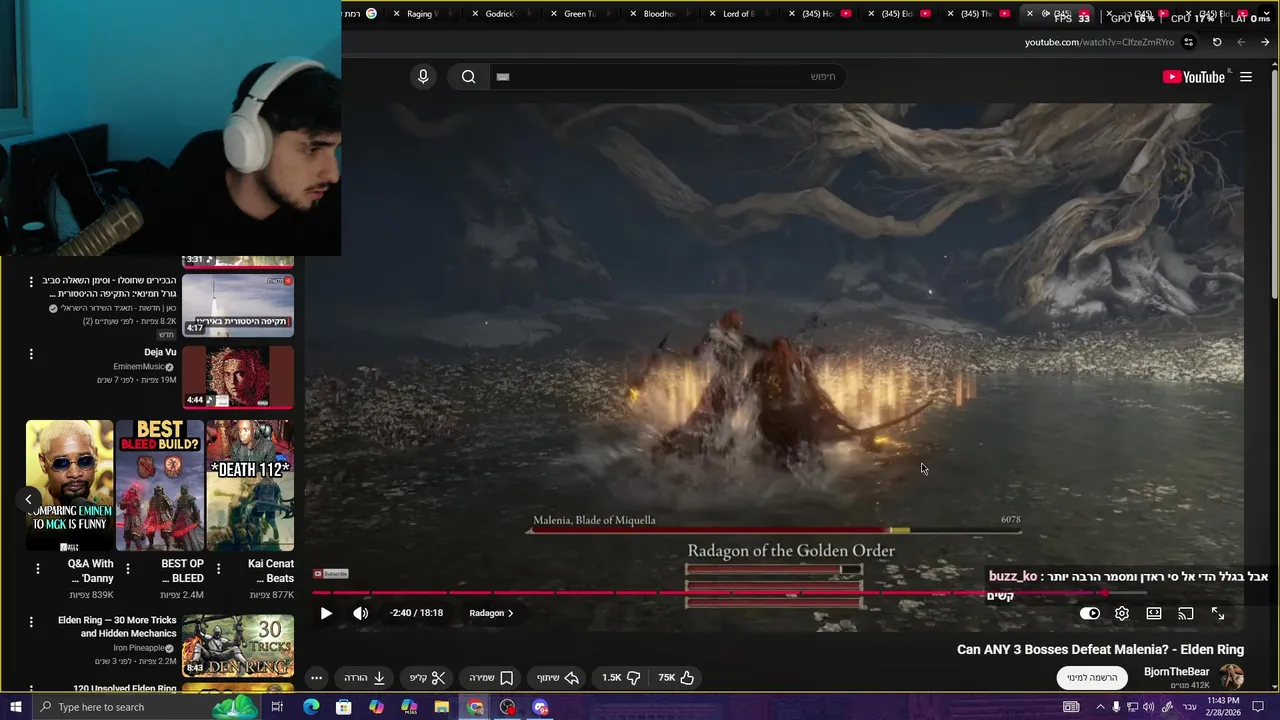Open the player settings gear
Viewport: 1280px width, 720px height.
1122,614
